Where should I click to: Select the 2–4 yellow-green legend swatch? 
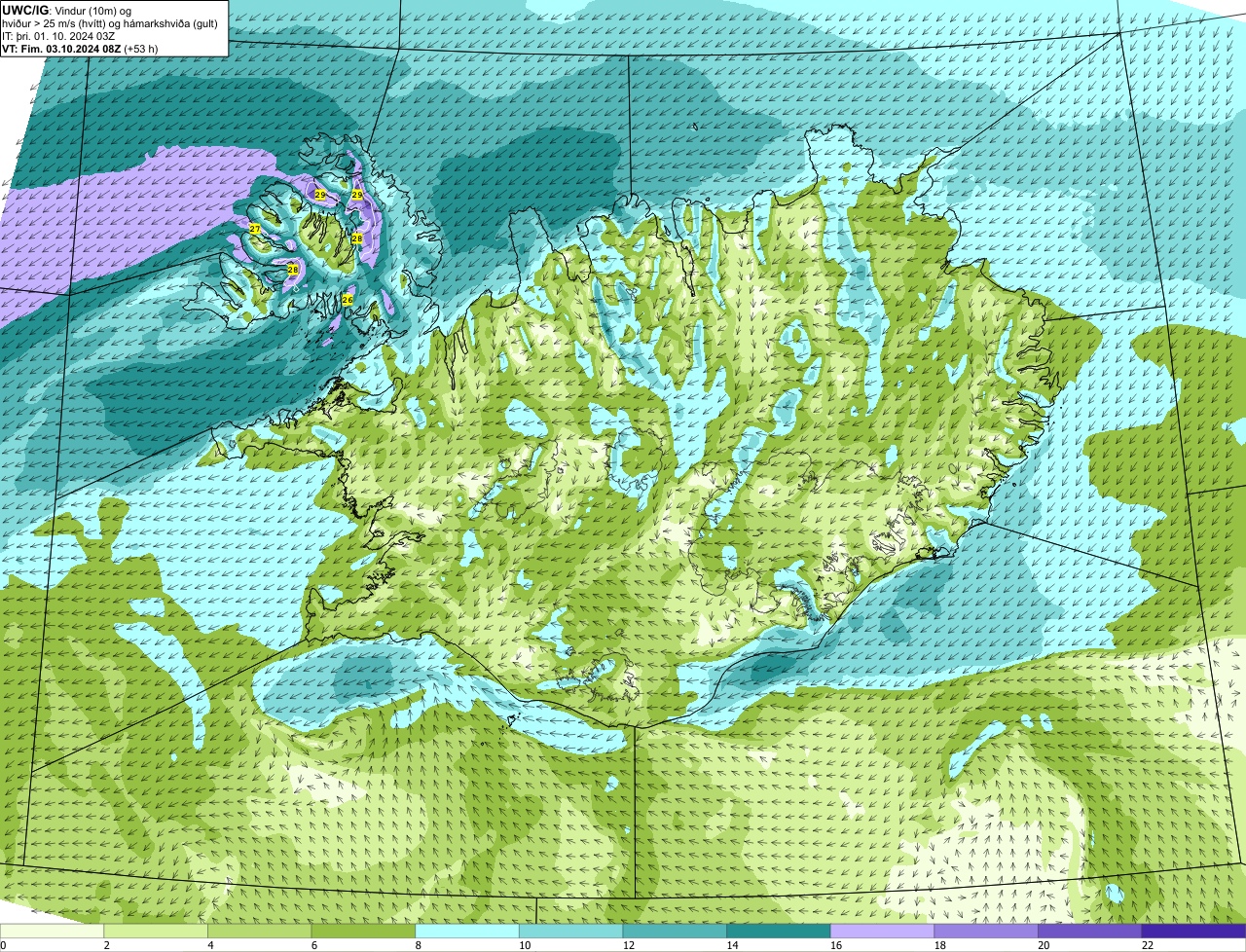coord(156,931)
